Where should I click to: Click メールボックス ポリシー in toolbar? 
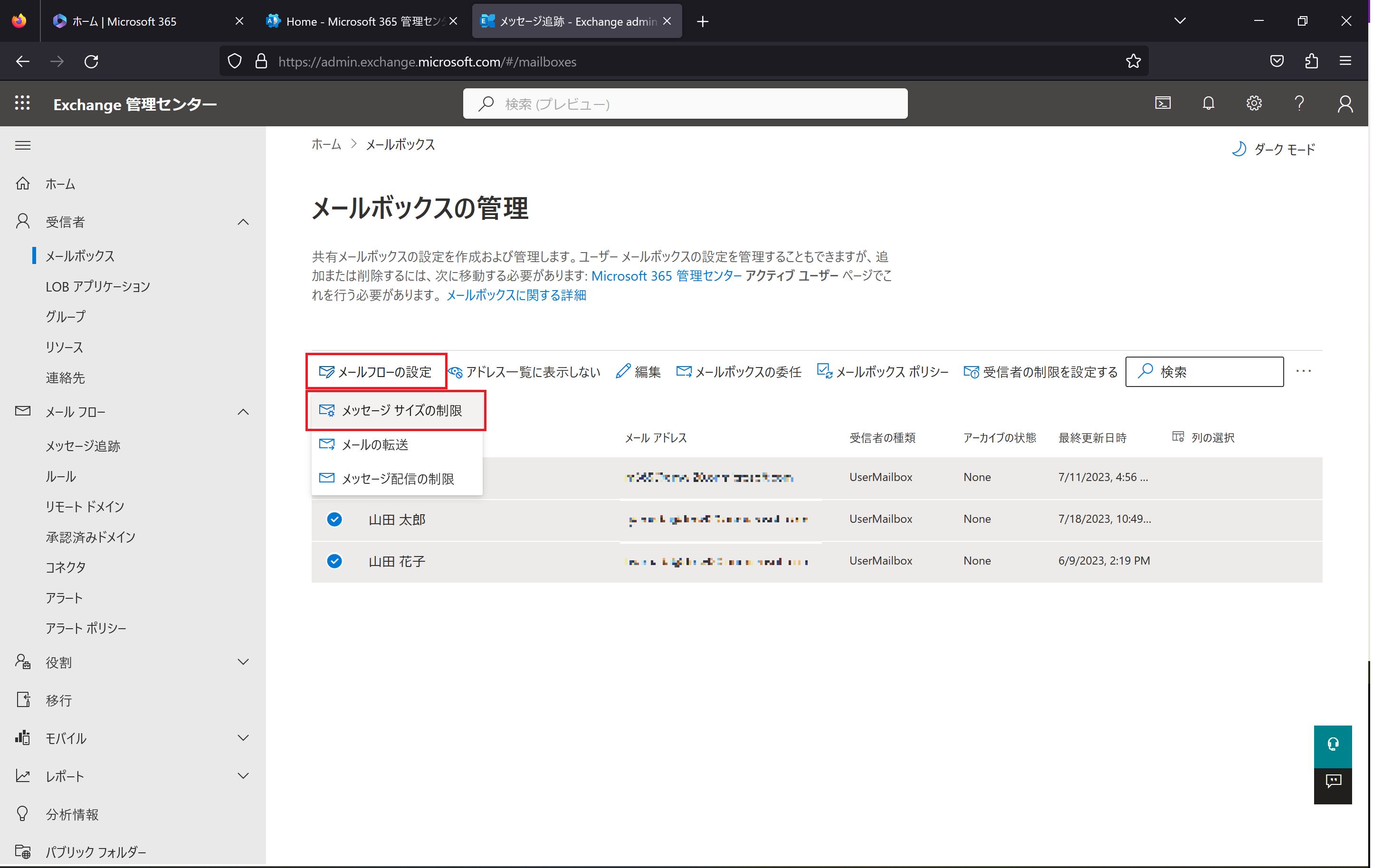883,372
